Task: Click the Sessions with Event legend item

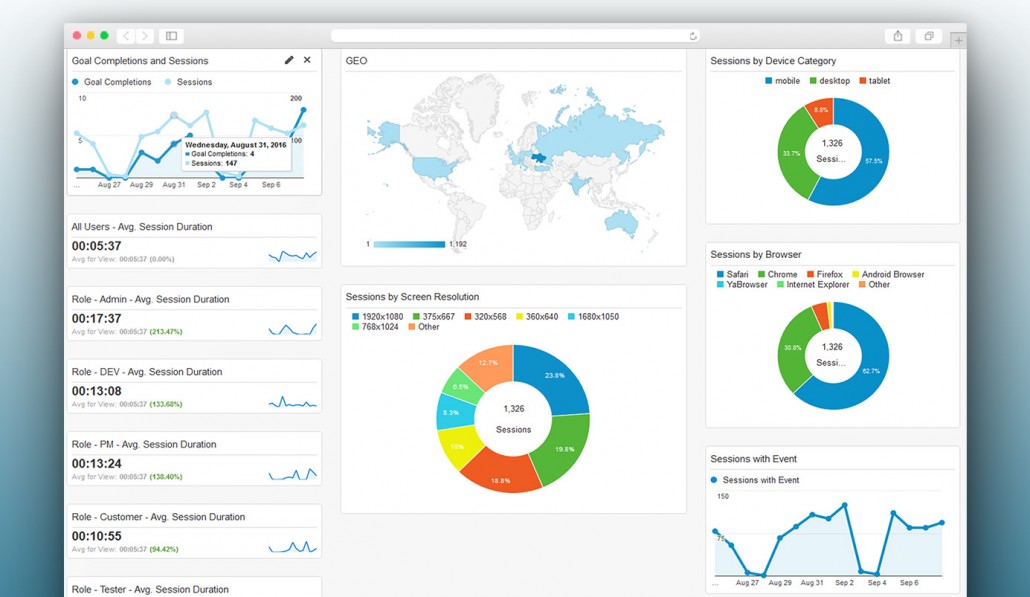Action: [755, 480]
